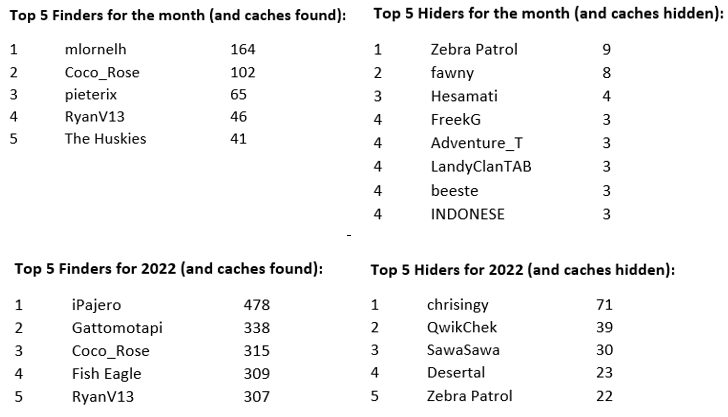The height and width of the screenshot is (417, 728).
Task: Select pieterix in the monthly finders list
Action: [90, 95]
